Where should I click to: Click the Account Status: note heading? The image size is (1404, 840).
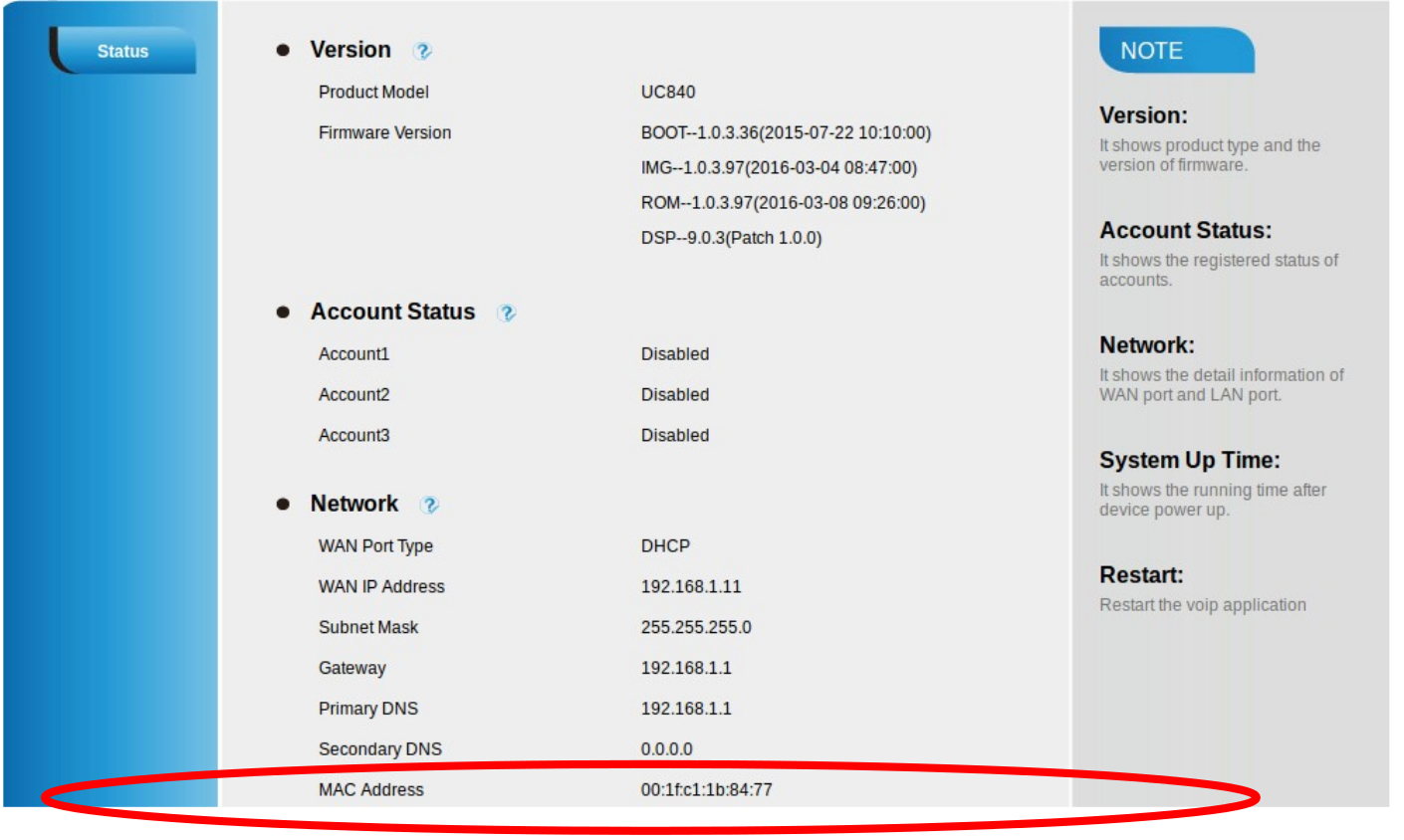pos(1186,230)
